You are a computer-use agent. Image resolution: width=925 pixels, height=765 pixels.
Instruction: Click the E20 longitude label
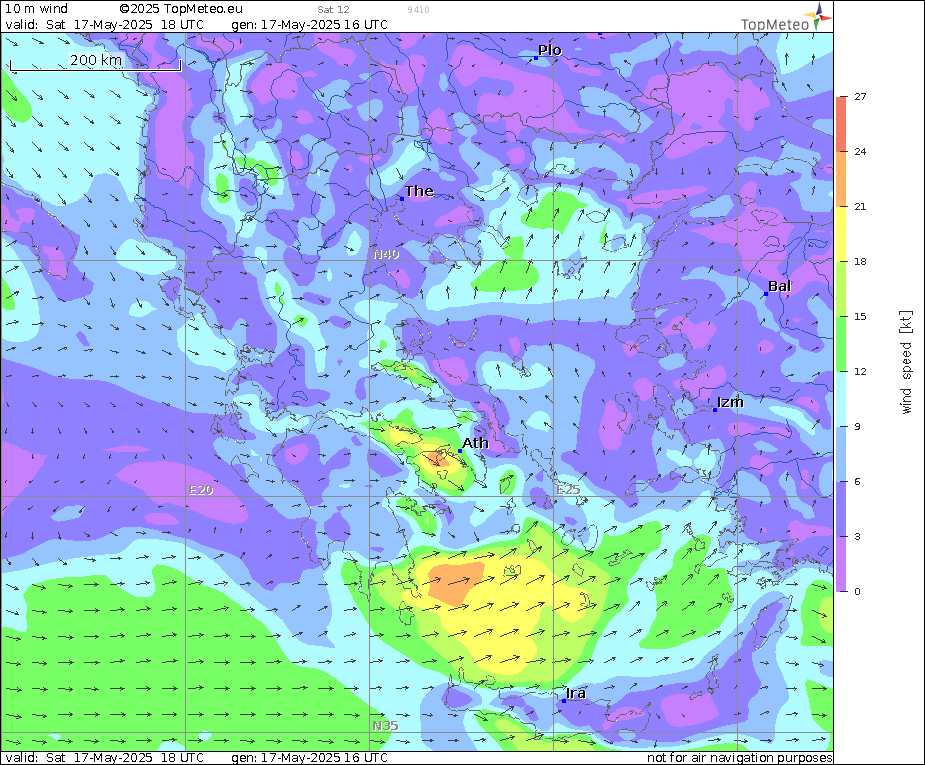201,490
